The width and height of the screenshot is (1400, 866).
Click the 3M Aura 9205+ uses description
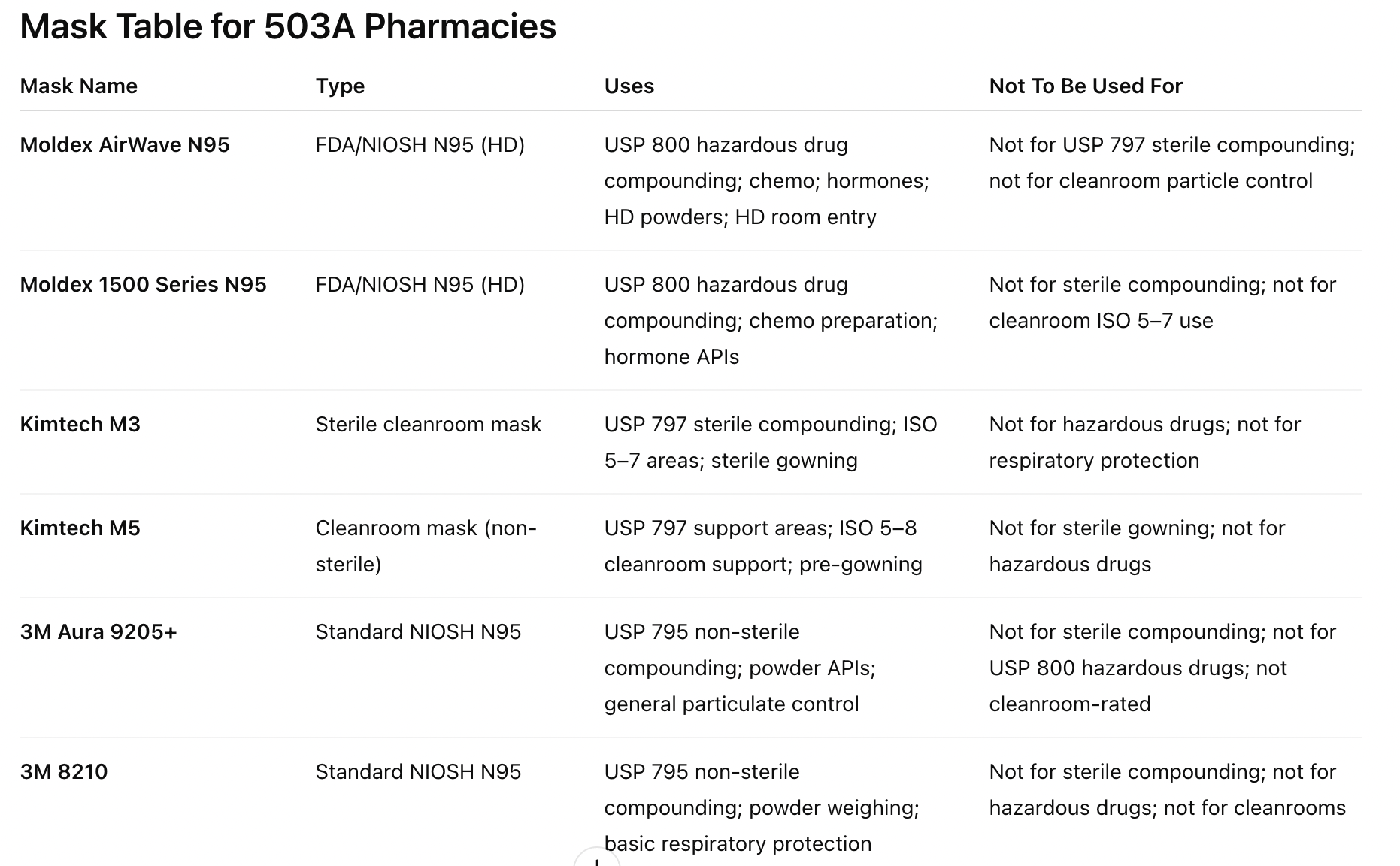click(x=739, y=668)
